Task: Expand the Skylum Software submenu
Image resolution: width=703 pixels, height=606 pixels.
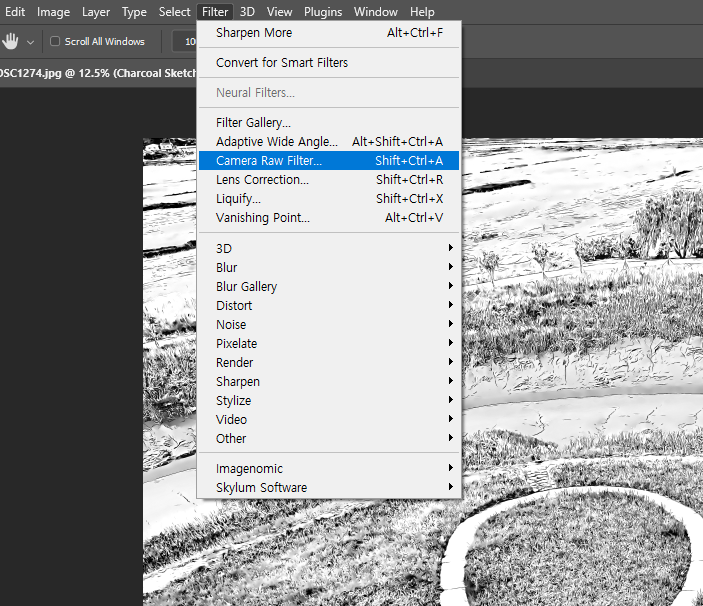Action: coord(329,488)
